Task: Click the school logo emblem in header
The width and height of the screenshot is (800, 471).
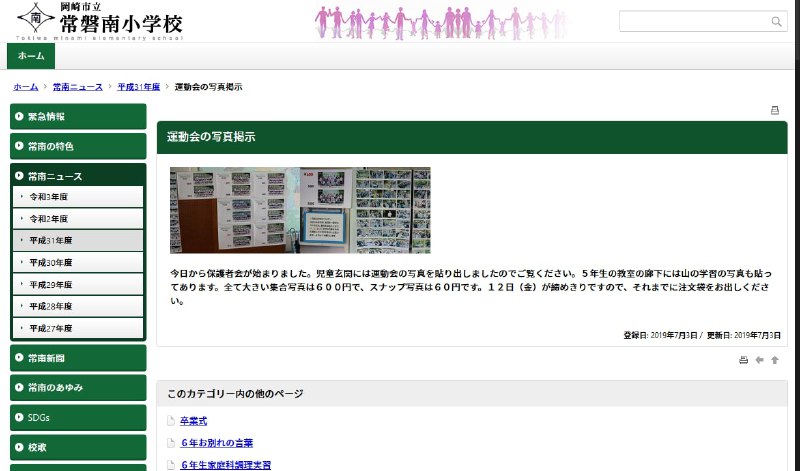Action: pos(36,19)
